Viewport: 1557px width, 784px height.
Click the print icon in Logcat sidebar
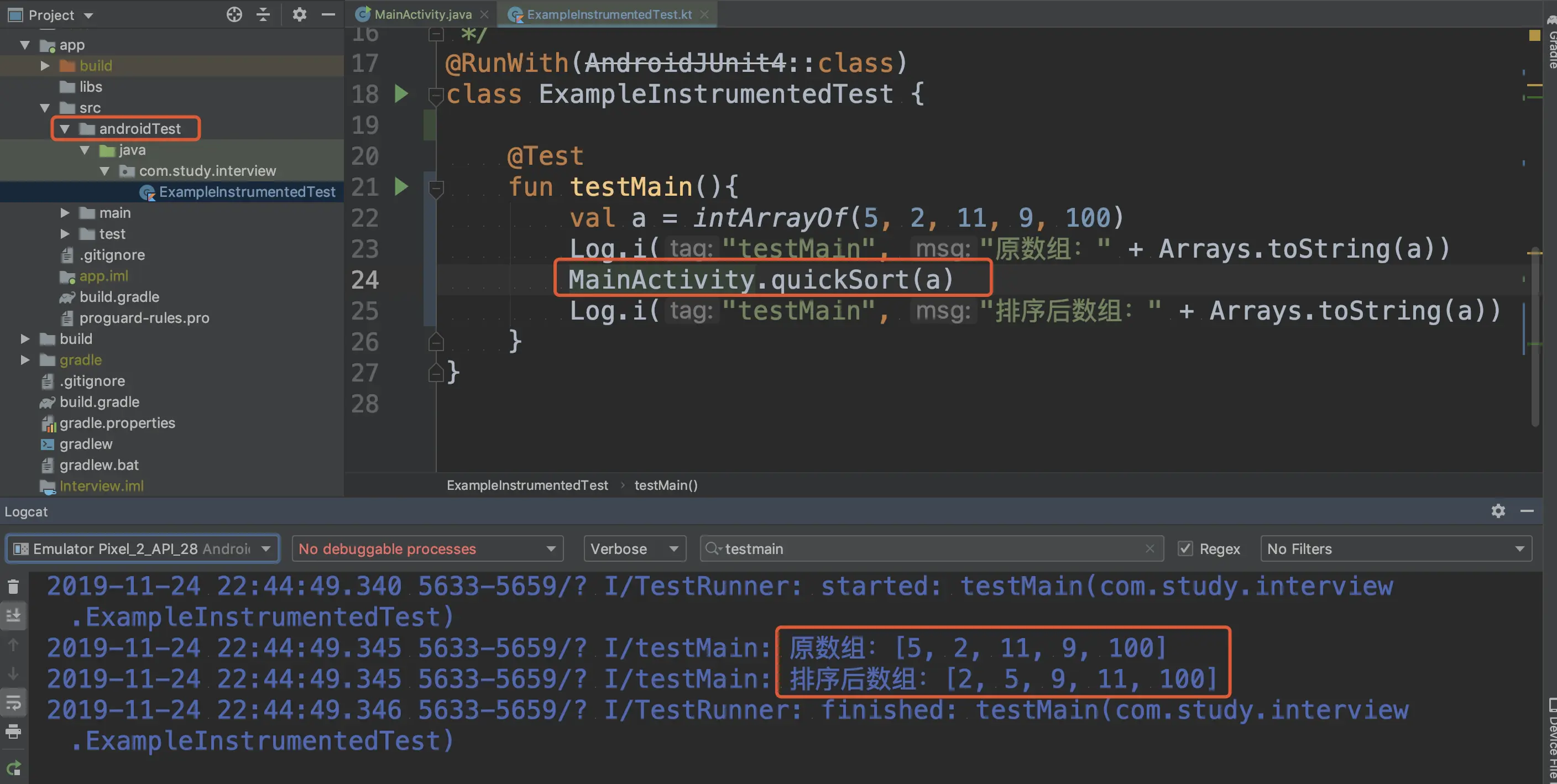pos(13,731)
